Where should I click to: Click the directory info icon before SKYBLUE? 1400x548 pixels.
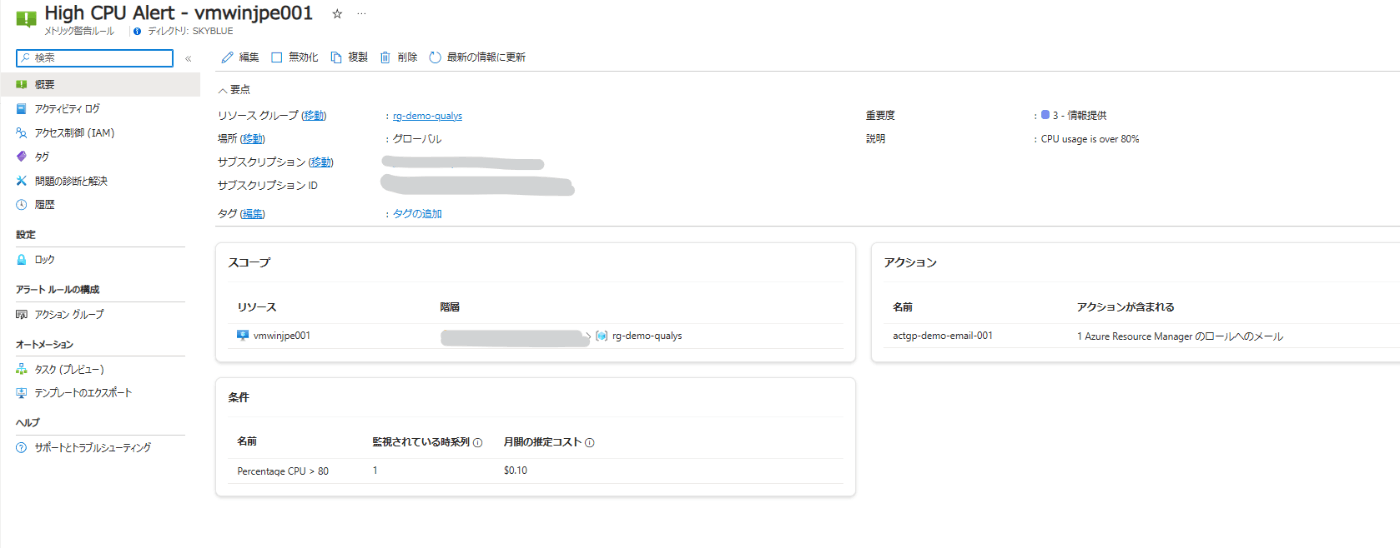click(137, 31)
